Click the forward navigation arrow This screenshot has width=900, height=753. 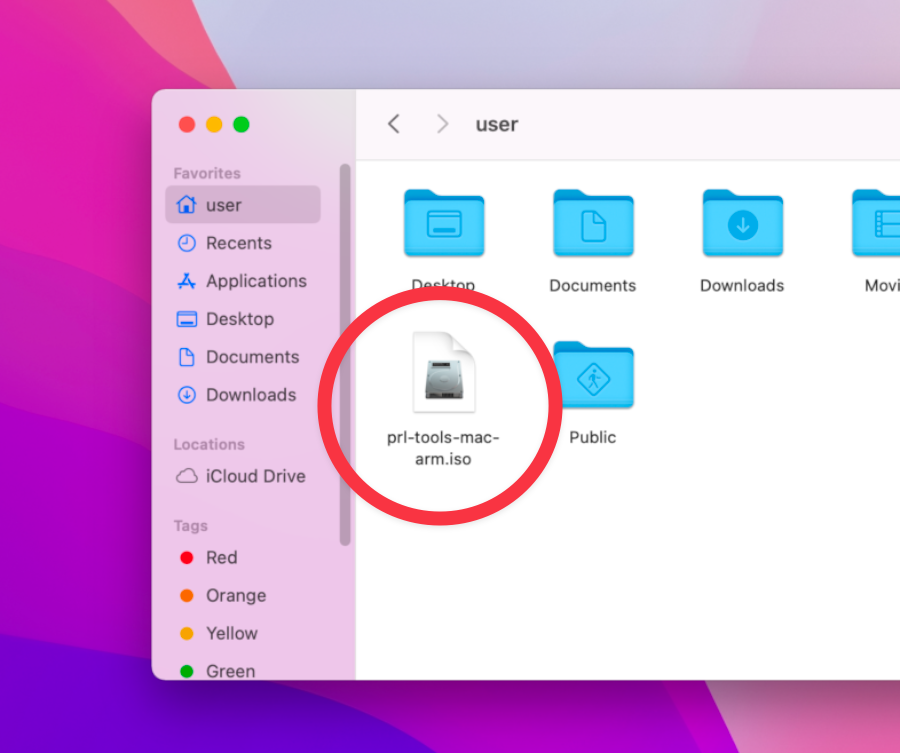click(442, 124)
